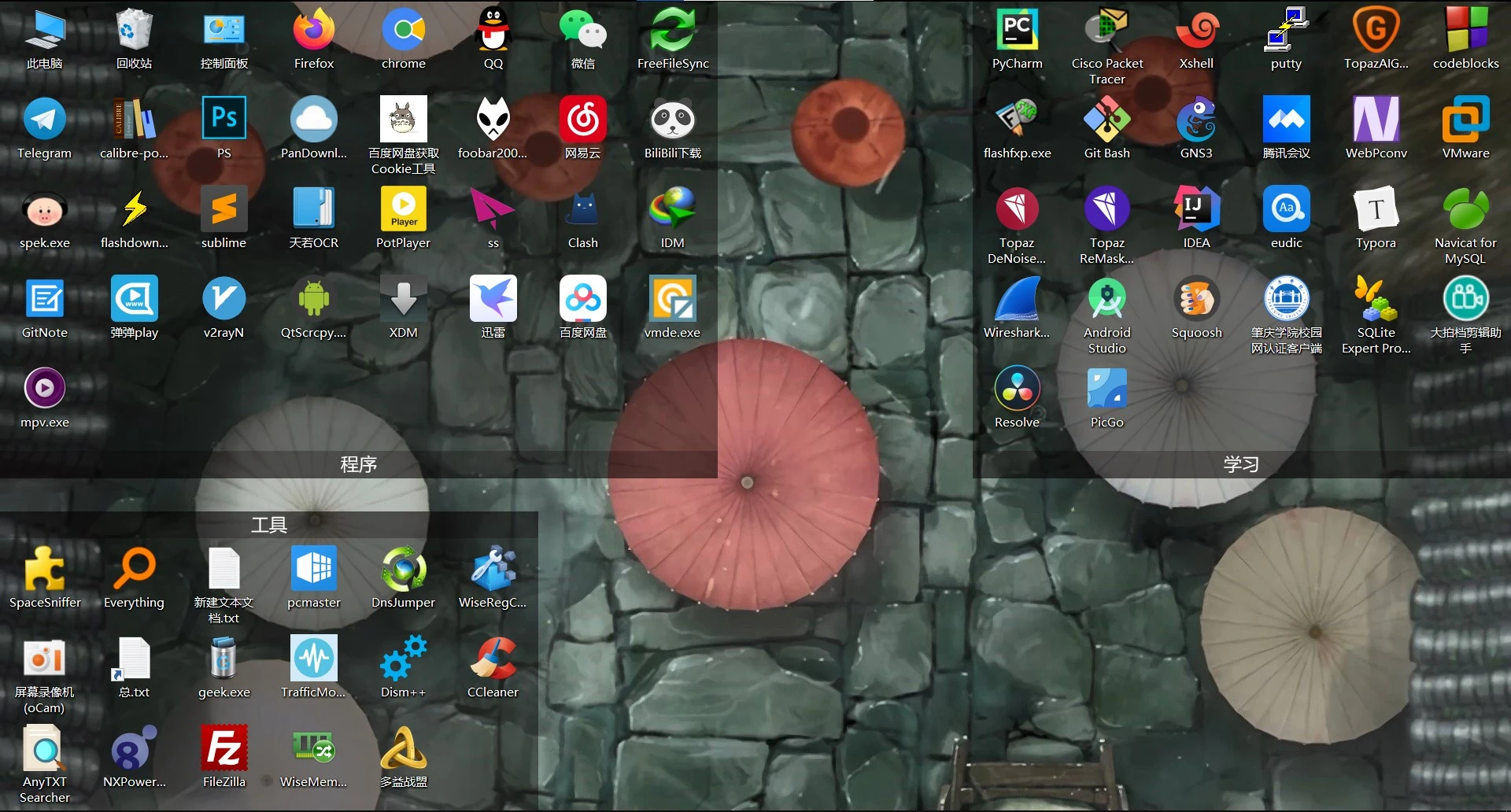1511x812 pixels.
Task: Open the Telegram shortcut
Action: (x=45, y=120)
